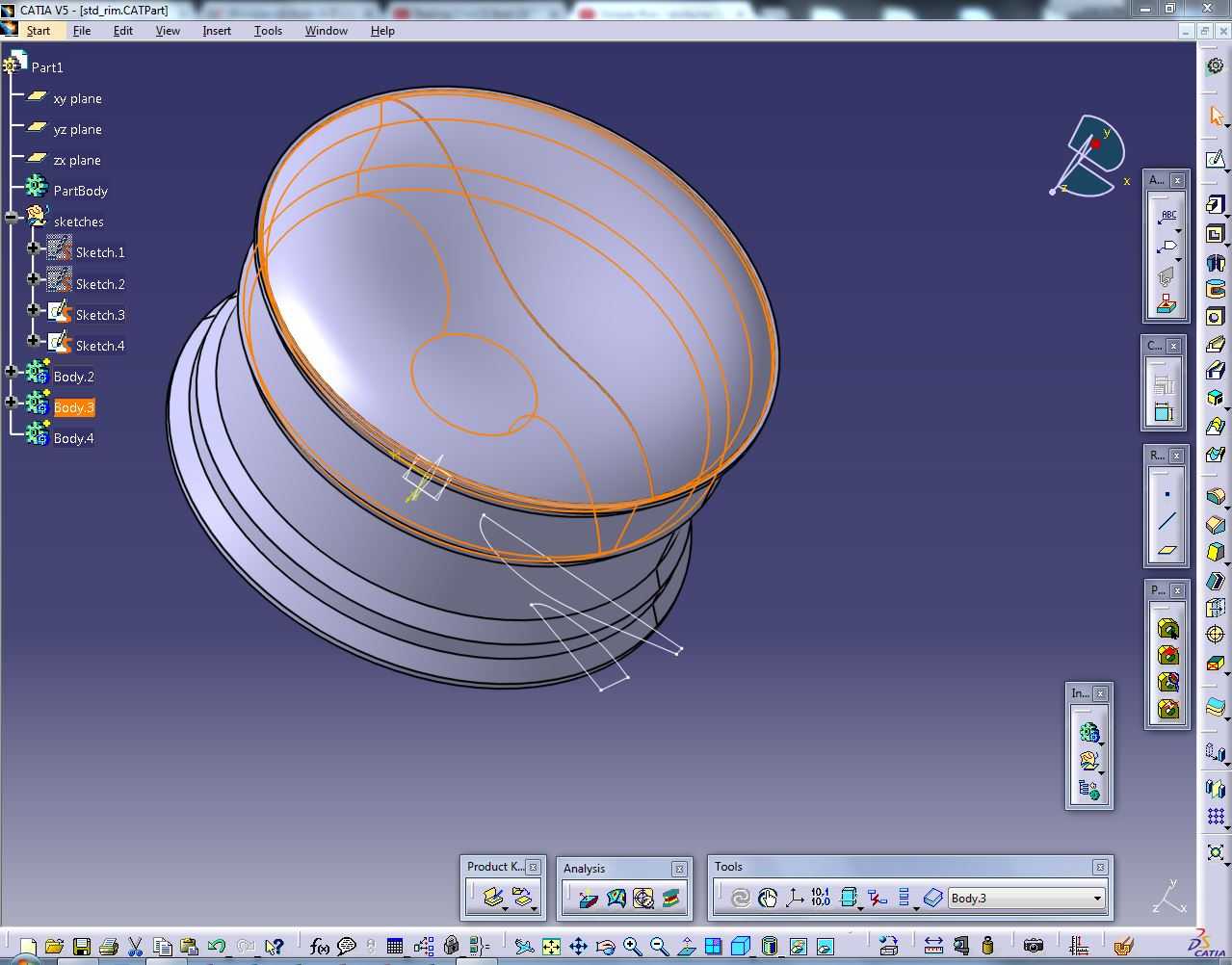Close the Analysis toolbar panel
This screenshot has height=965, width=1232.
pos(679,869)
